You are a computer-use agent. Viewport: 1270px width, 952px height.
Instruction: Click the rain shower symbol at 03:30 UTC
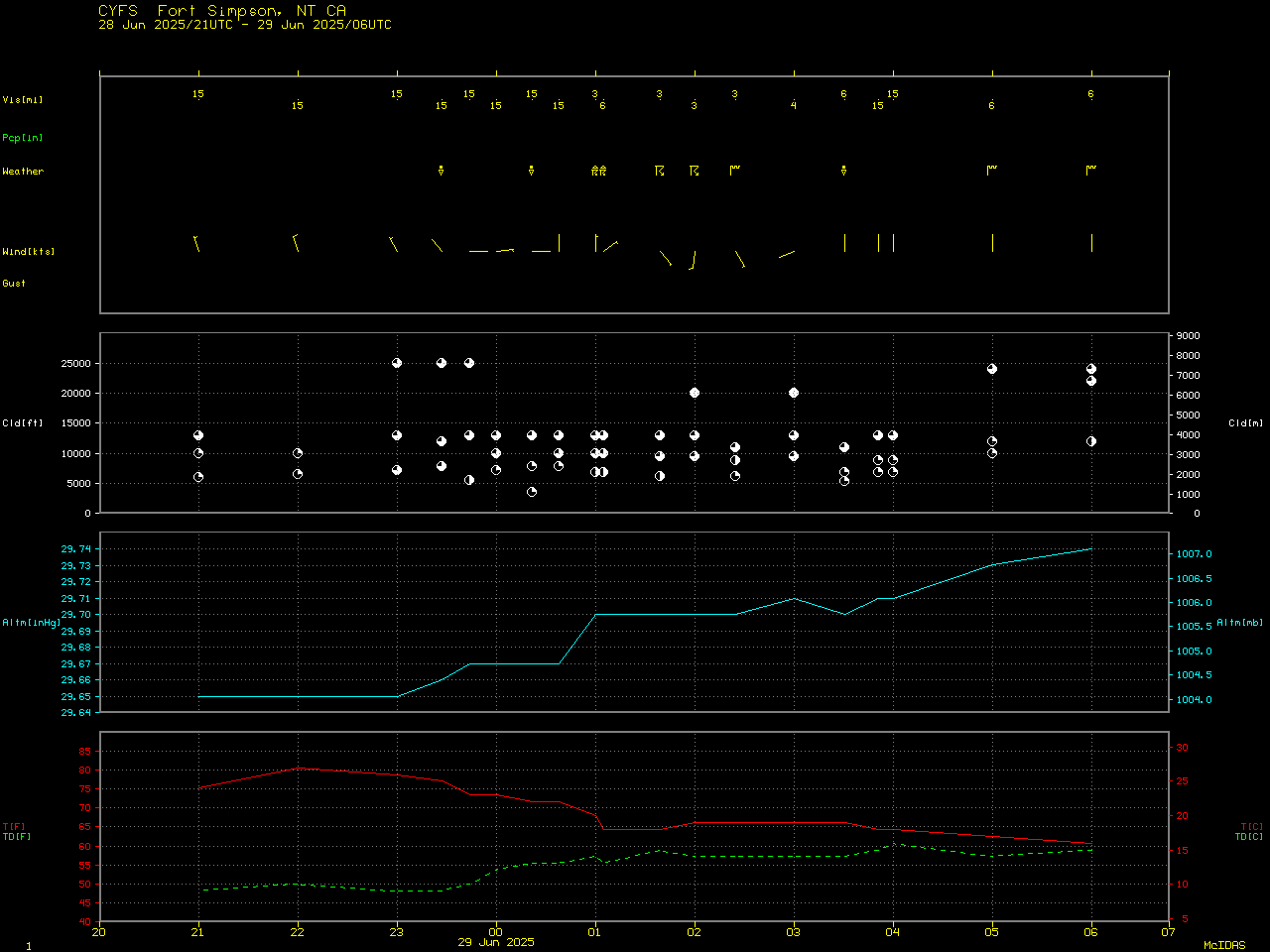click(844, 171)
